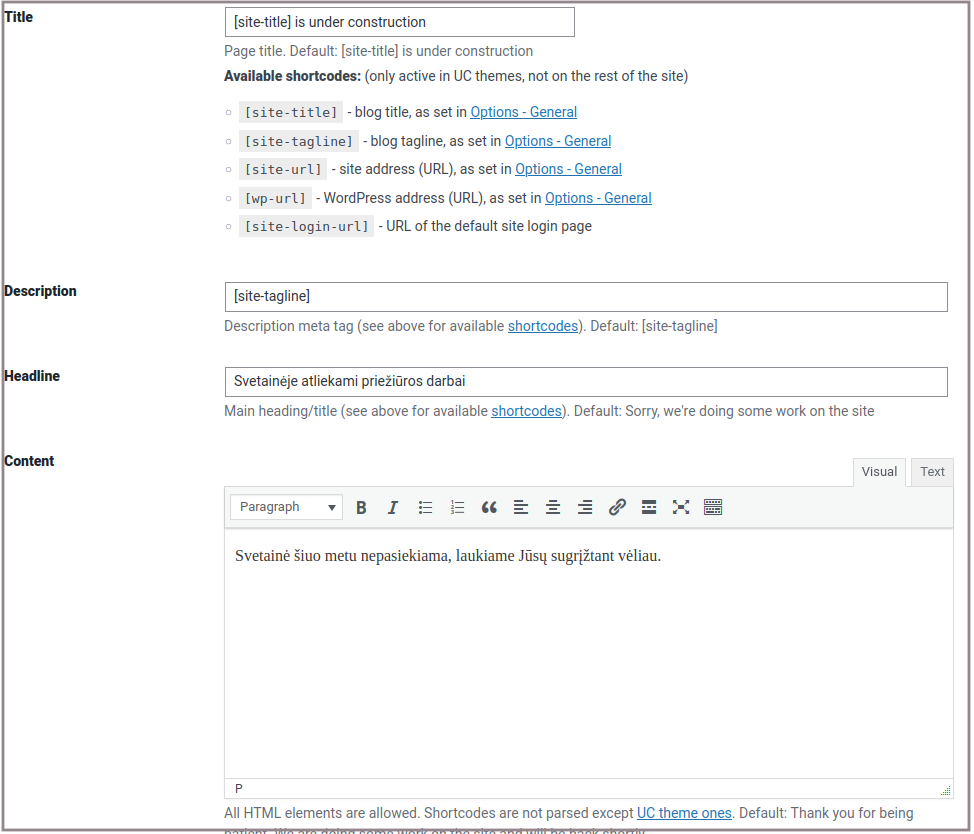The image size is (974, 834).
Task: Apply italic formatting in editor
Action: coord(393,508)
